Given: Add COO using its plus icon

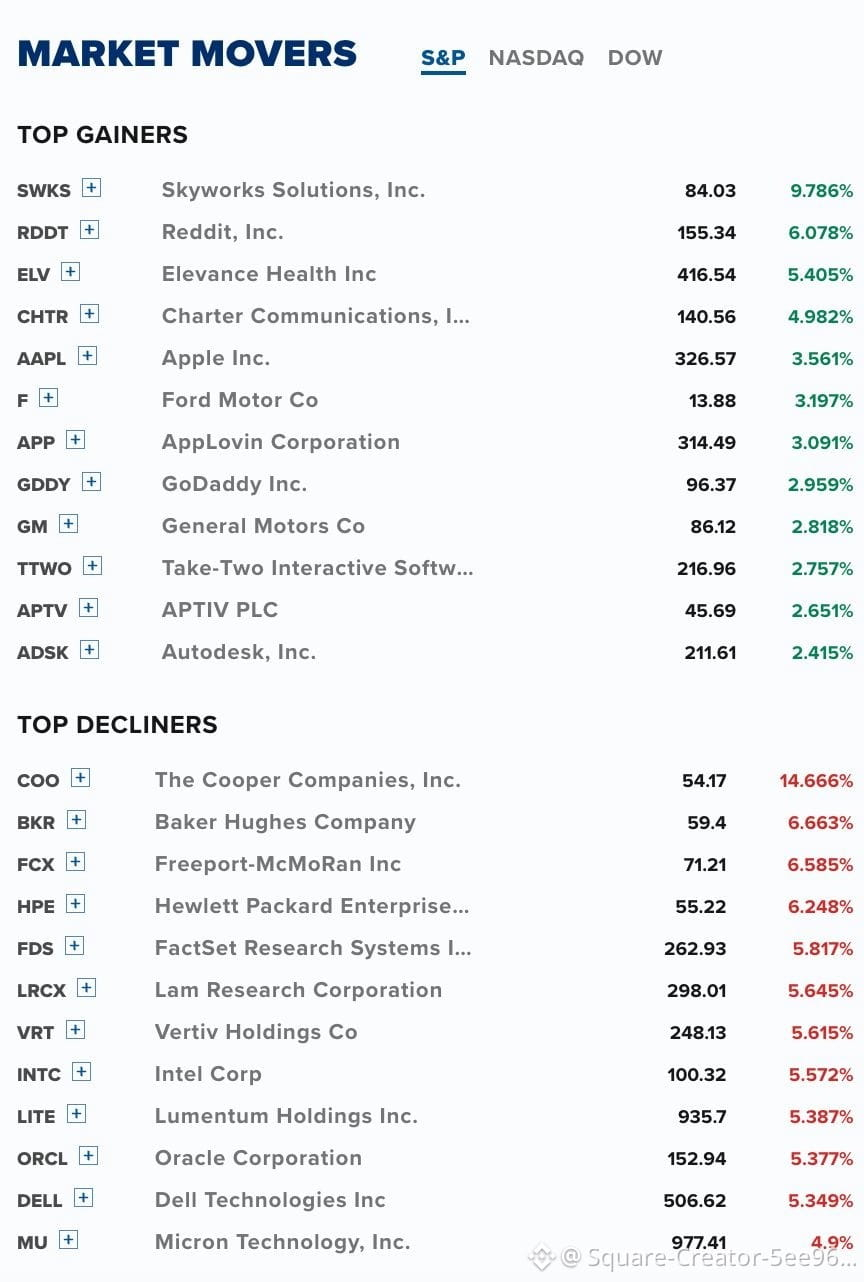Looking at the screenshot, I should 80,778.
